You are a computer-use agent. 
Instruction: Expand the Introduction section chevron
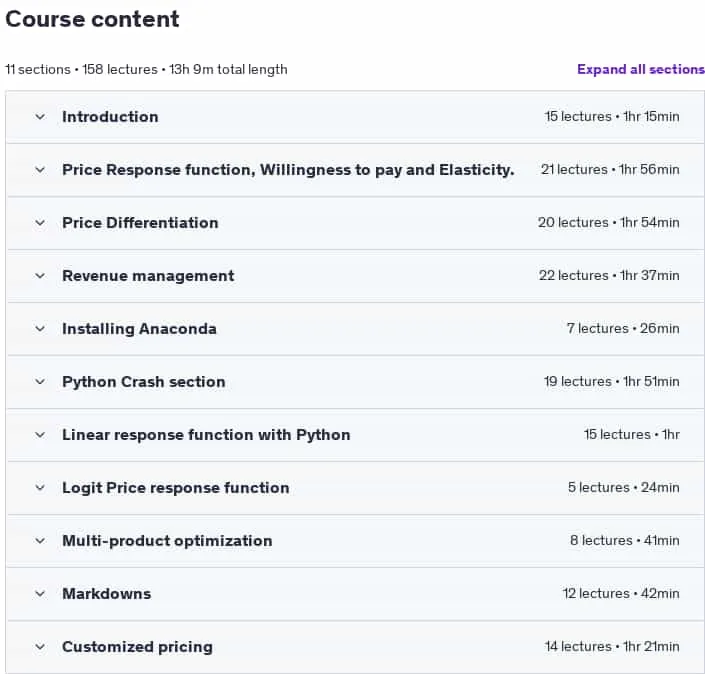tap(40, 117)
